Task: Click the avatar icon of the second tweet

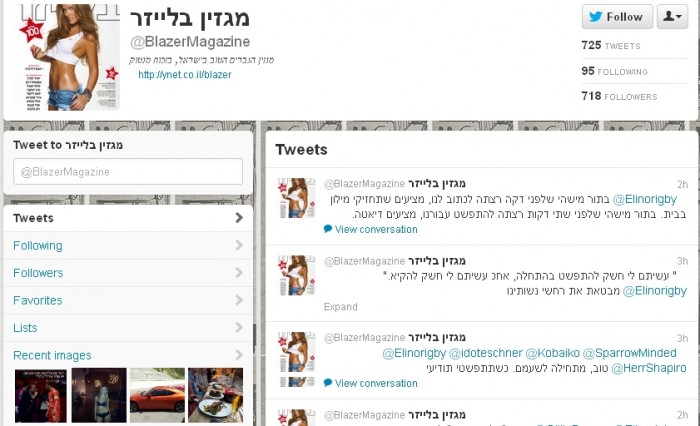Action: (x=297, y=275)
